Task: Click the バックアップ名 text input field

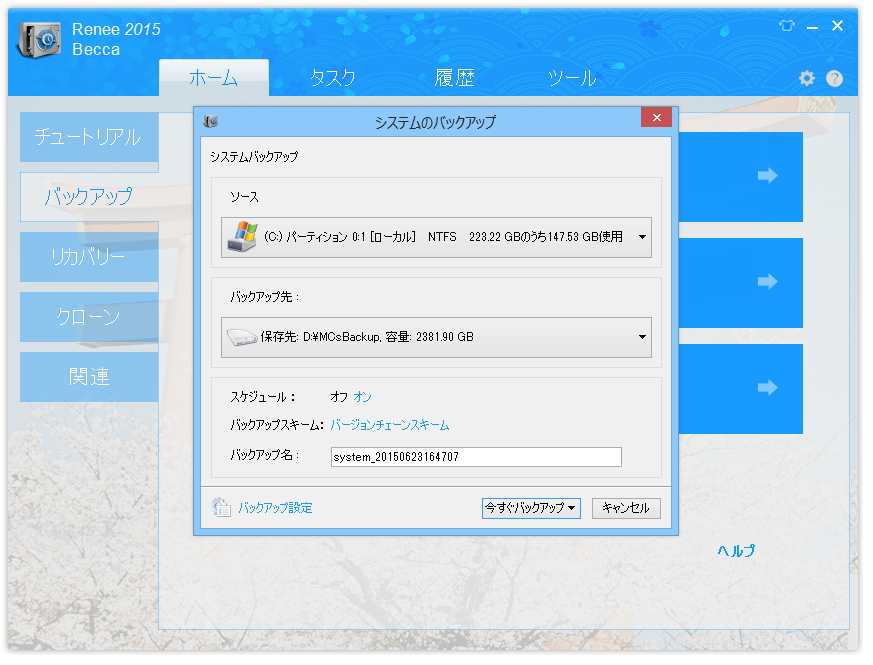Action: pyautogui.click(x=476, y=456)
